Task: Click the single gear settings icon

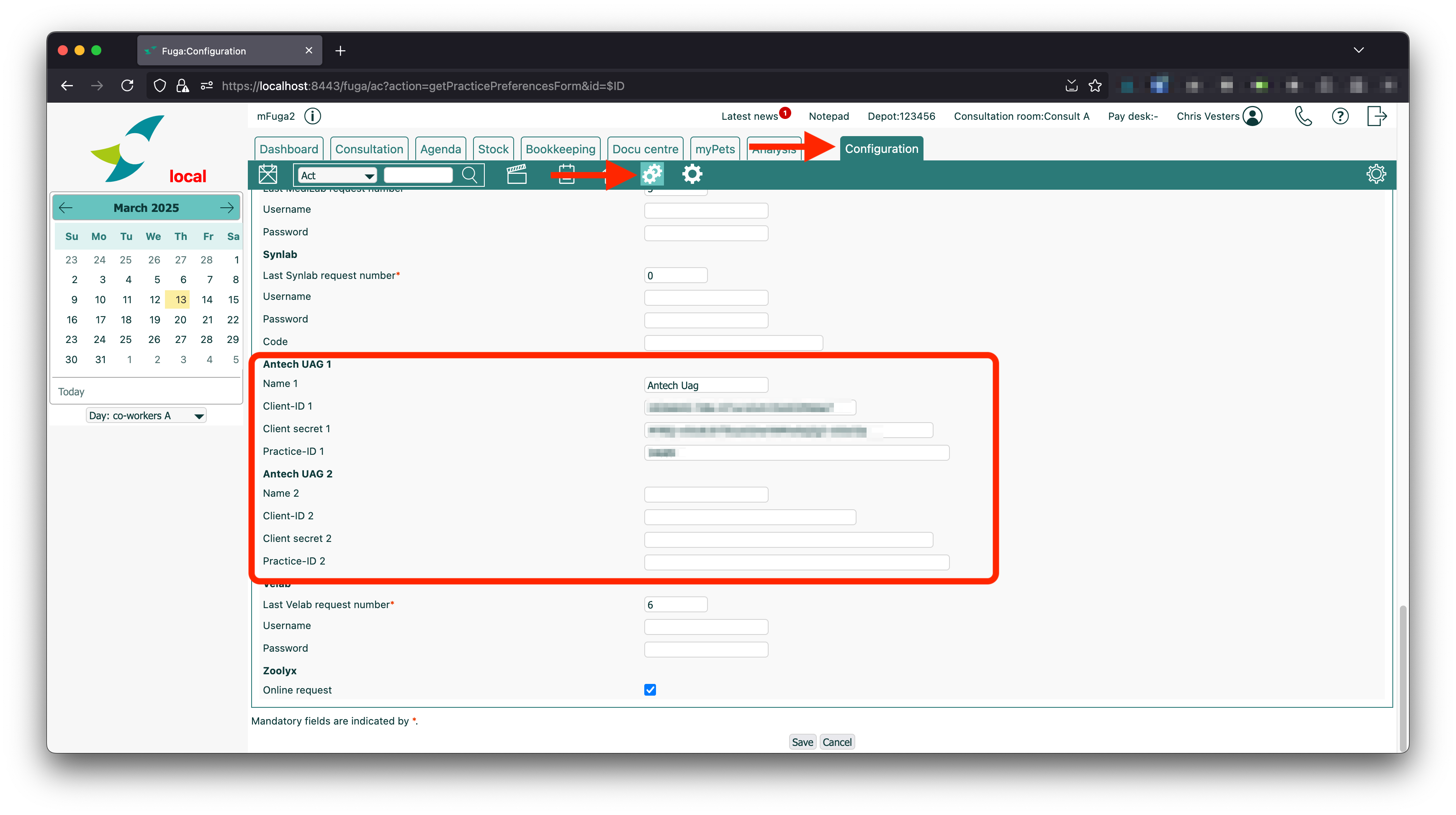Action: coord(692,174)
